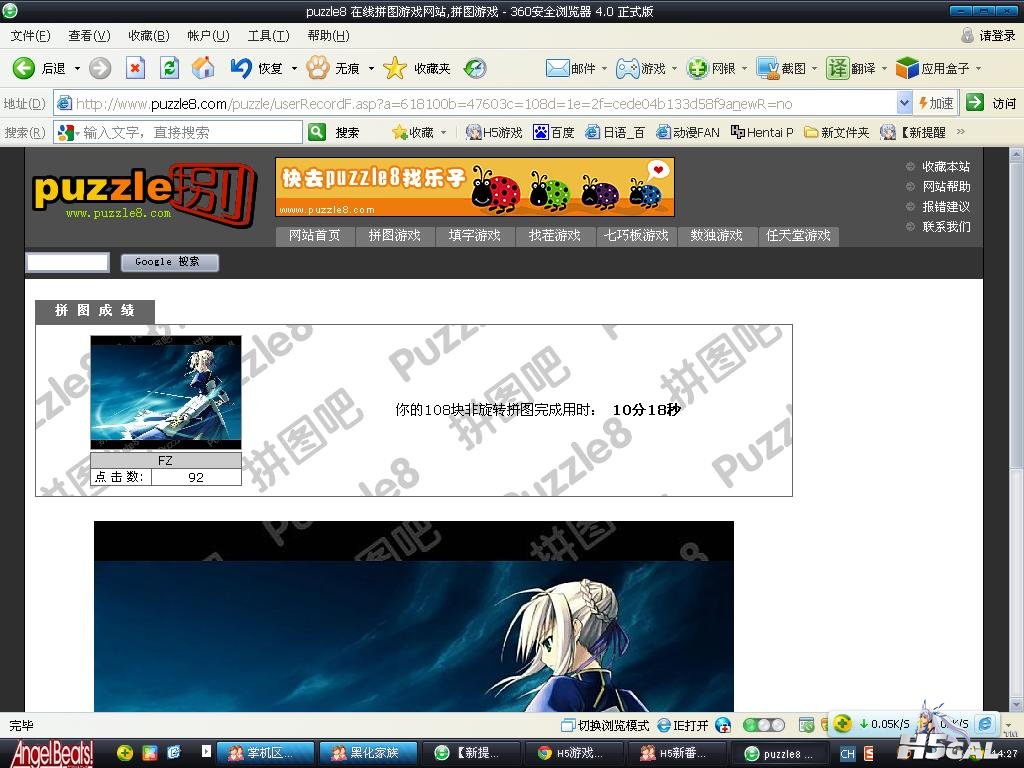Go to the 数独游戏 navigation tab
This screenshot has height=768, width=1024.
tap(716, 236)
